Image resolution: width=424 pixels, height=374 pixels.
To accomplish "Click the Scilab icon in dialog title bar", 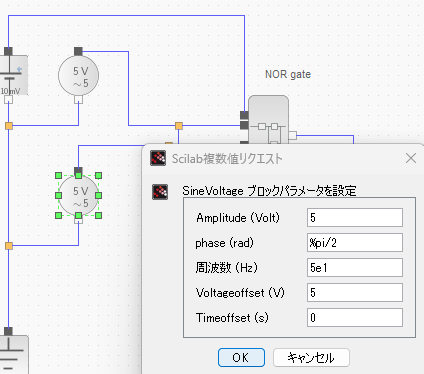I will [158, 158].
